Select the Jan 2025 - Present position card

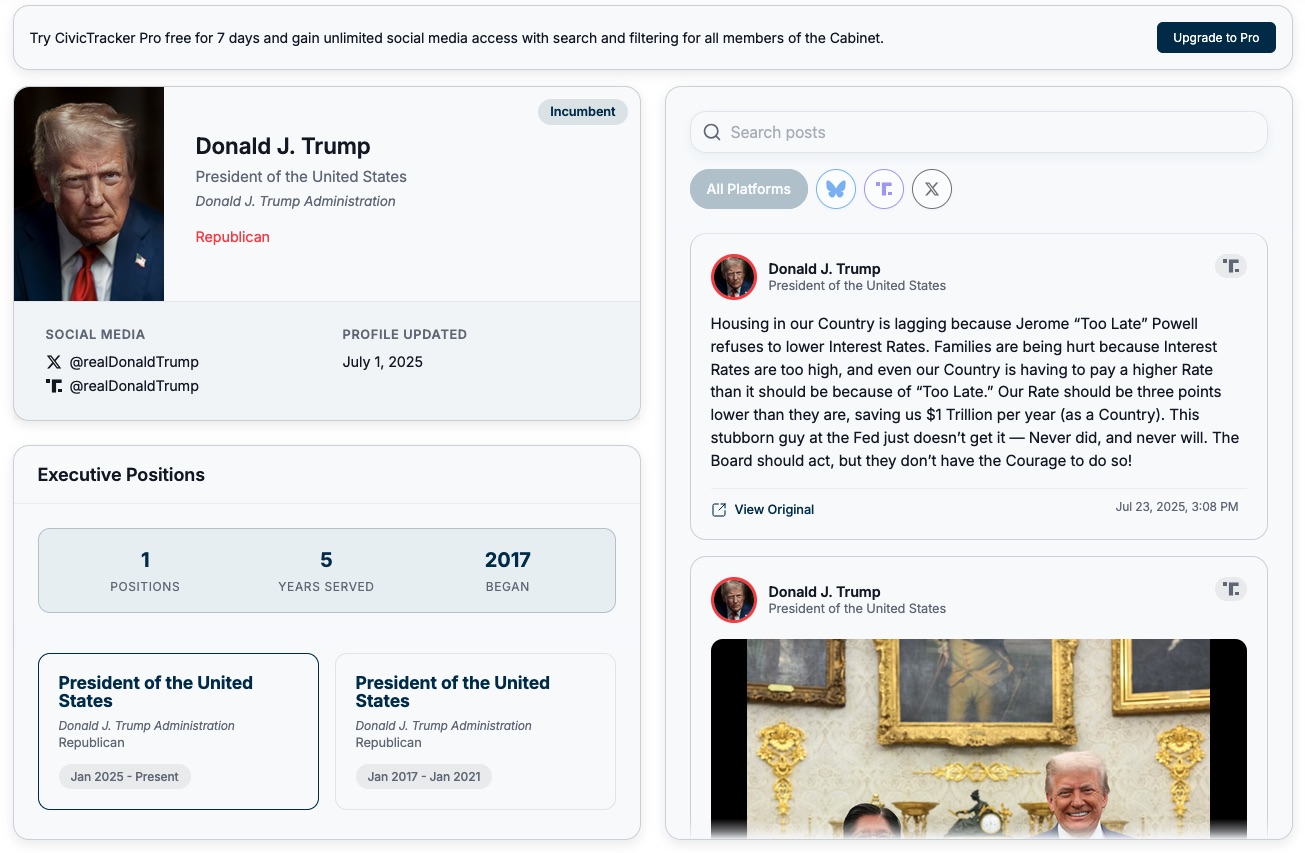(178, 731)
